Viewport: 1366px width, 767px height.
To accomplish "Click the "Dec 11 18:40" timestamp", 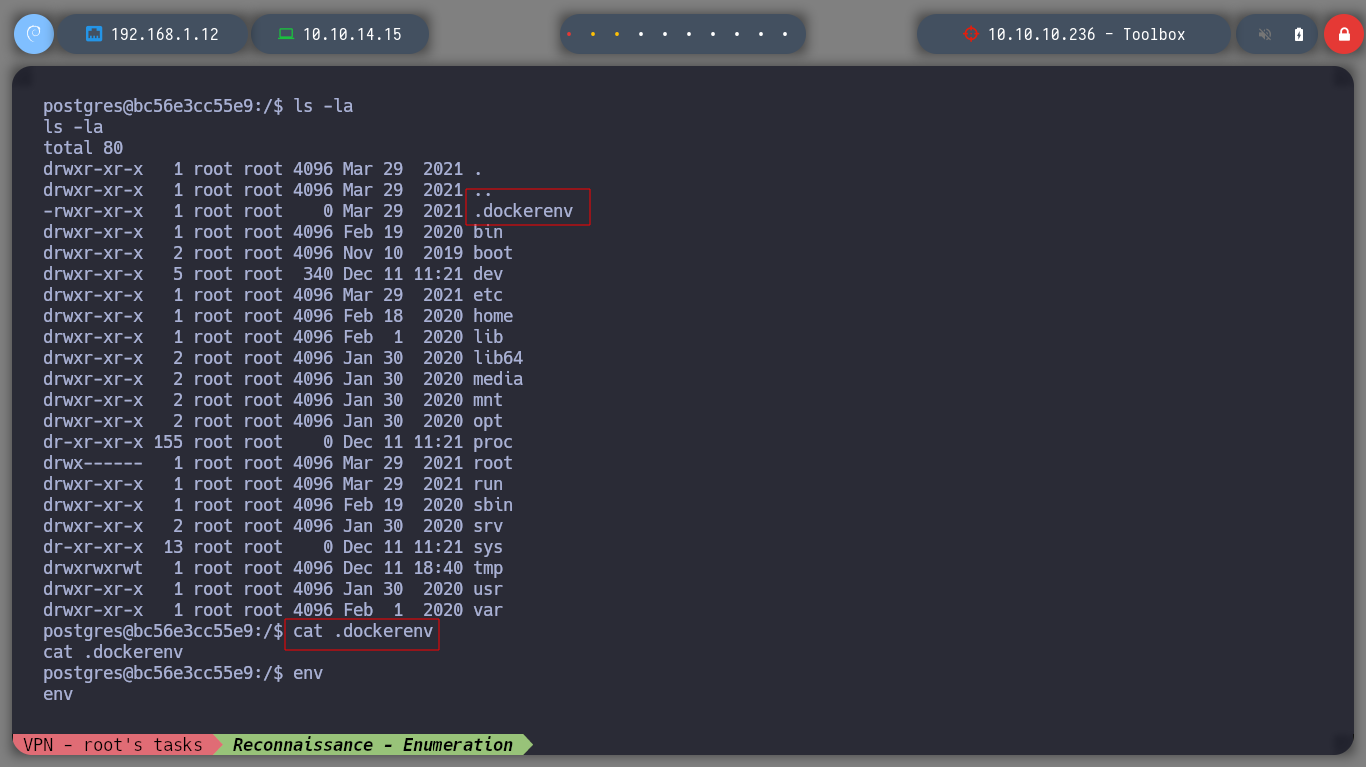I will pyautogui.click(x=403, y=568).
